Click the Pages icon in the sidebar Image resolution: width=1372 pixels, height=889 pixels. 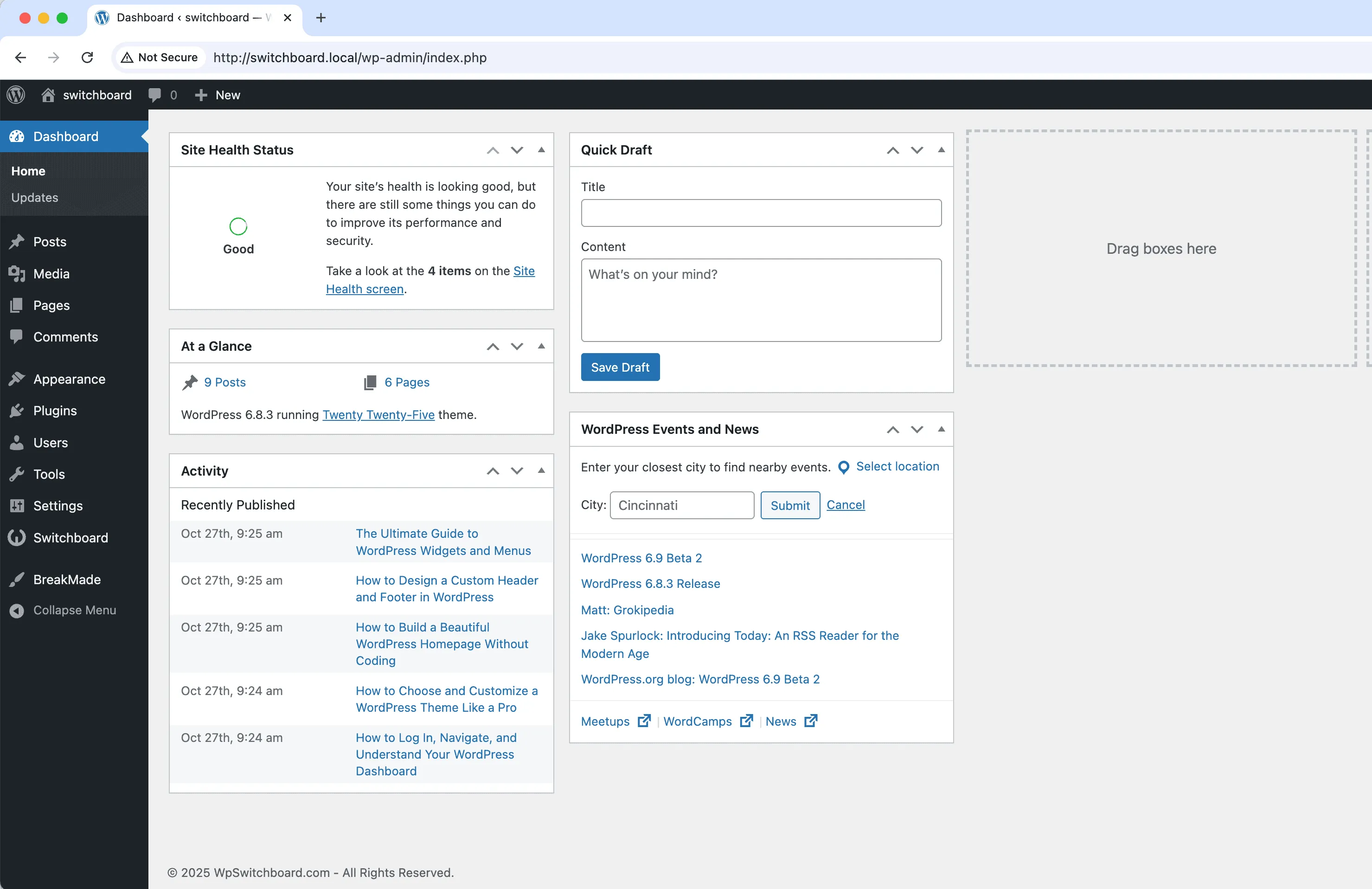tap(17, 305)
